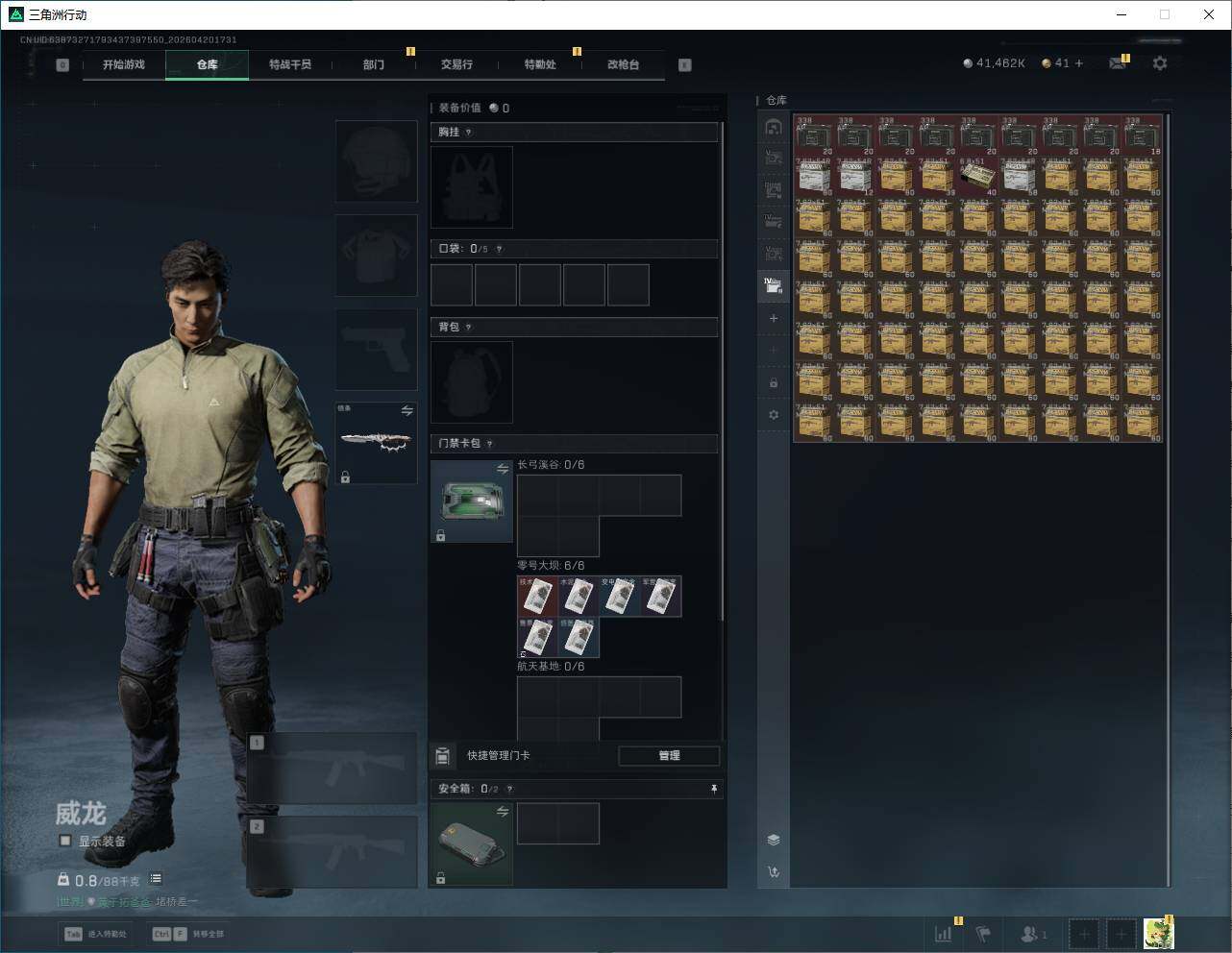Image resolution: width=1232 pixels, height=953 pixels.
Task: Click the help icon beside 背包
Action: (x=469, y=328)
